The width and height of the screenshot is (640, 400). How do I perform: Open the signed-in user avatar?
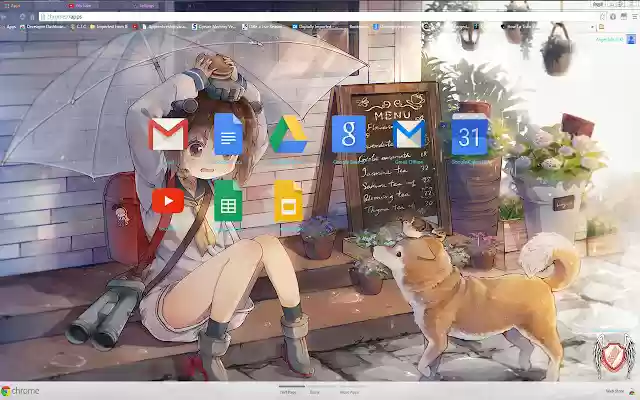(631, 39)
